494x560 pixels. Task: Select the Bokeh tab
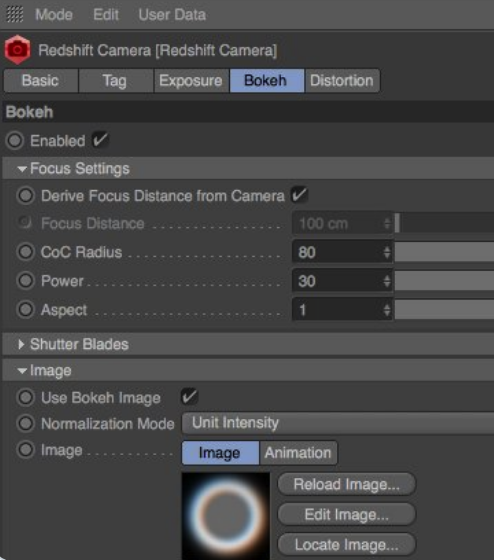click(x=266, y=81)
